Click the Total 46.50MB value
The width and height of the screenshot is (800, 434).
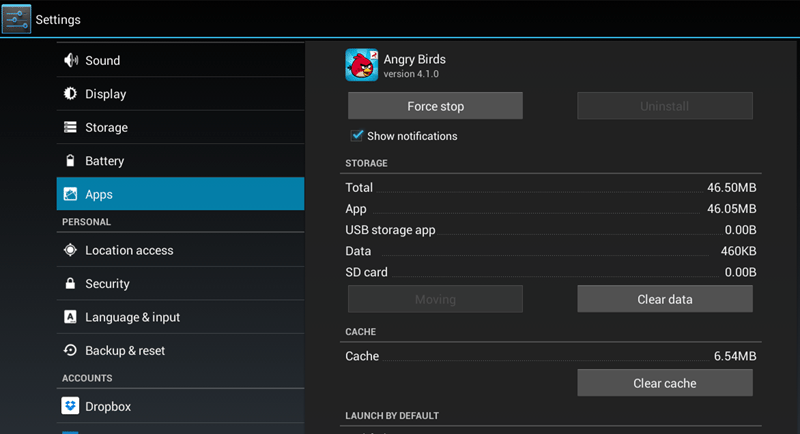[x=731, y=188]
